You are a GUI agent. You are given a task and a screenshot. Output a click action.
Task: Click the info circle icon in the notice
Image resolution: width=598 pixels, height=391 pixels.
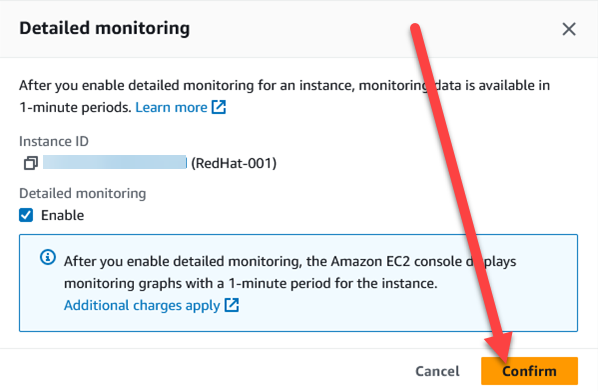pyautogui.click(x=48, y=257)
